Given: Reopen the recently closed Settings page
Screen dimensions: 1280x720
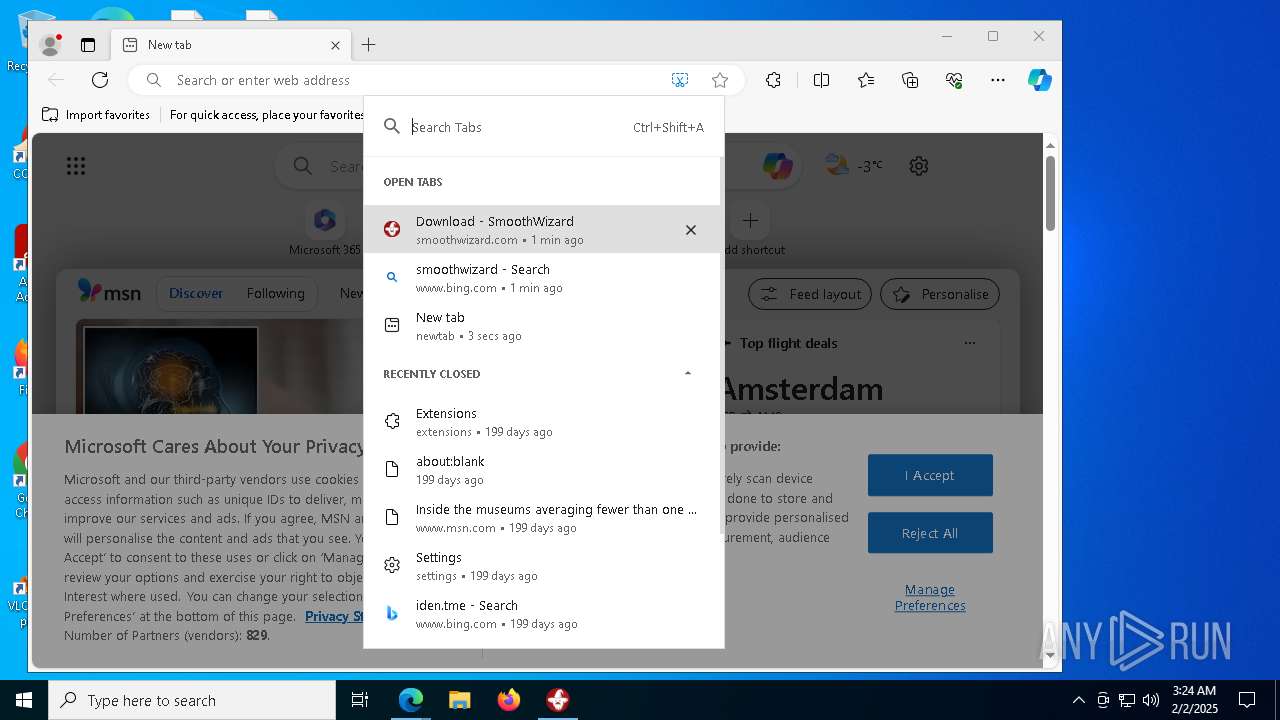Looking at the screenshot, I should [542, 566].
